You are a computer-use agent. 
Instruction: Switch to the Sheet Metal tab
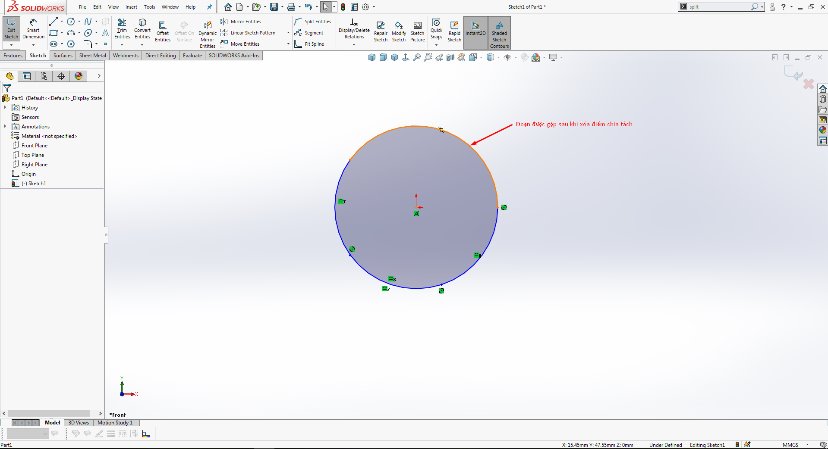coord(92,56)
